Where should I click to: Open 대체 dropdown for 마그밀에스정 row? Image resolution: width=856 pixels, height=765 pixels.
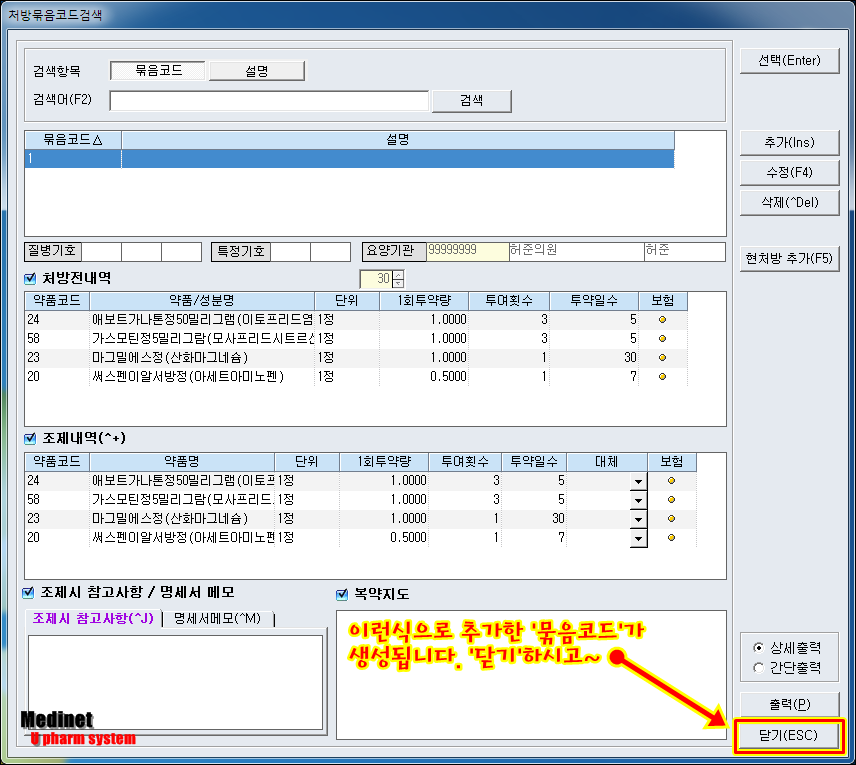coord(637,519)
